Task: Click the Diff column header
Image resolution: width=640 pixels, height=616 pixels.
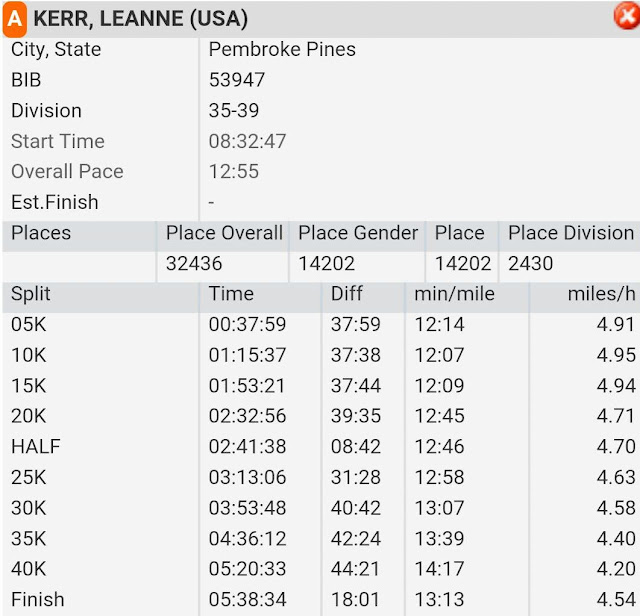Action: pyautogui.click(x=347, y=294)
